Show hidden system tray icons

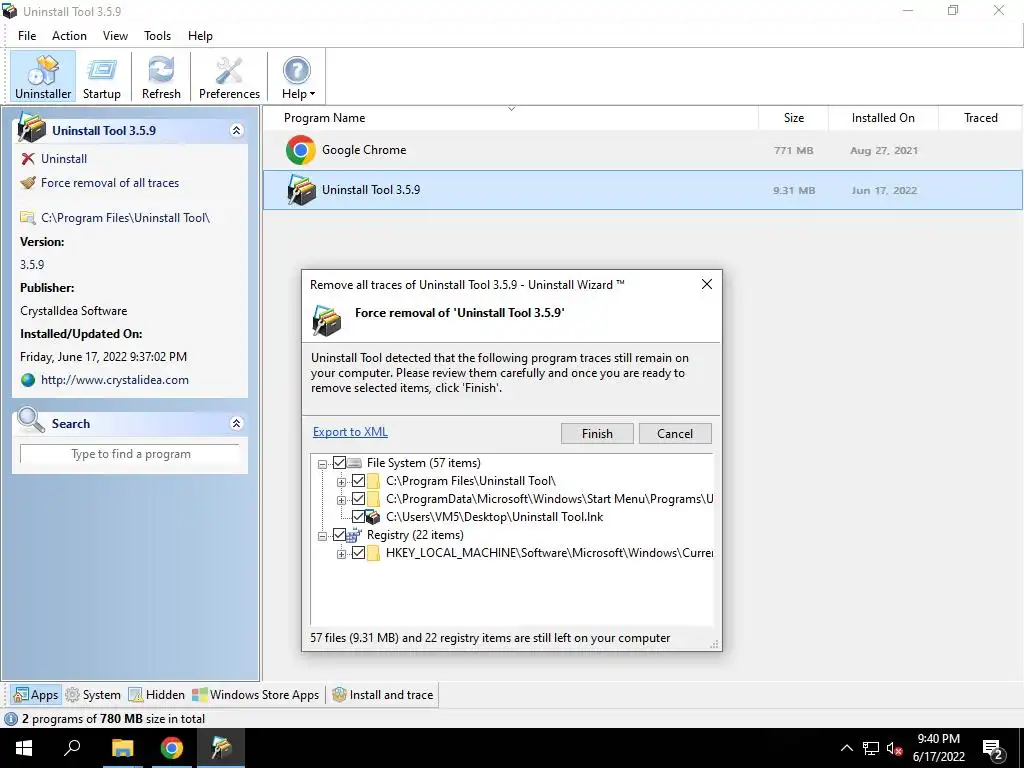pyautogui.click(x=846, y=748)
